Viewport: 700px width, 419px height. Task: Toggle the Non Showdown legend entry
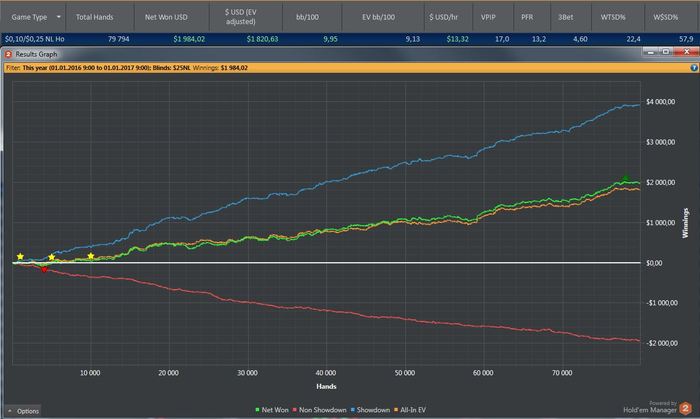click(x=319, y=410)
